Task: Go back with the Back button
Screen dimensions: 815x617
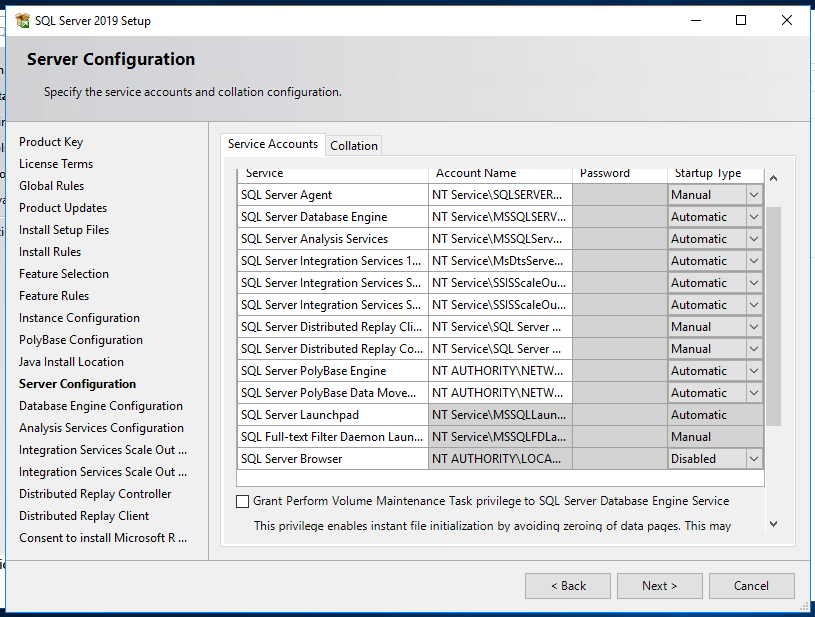Action: pyautogui.click(x=567, y=586)
